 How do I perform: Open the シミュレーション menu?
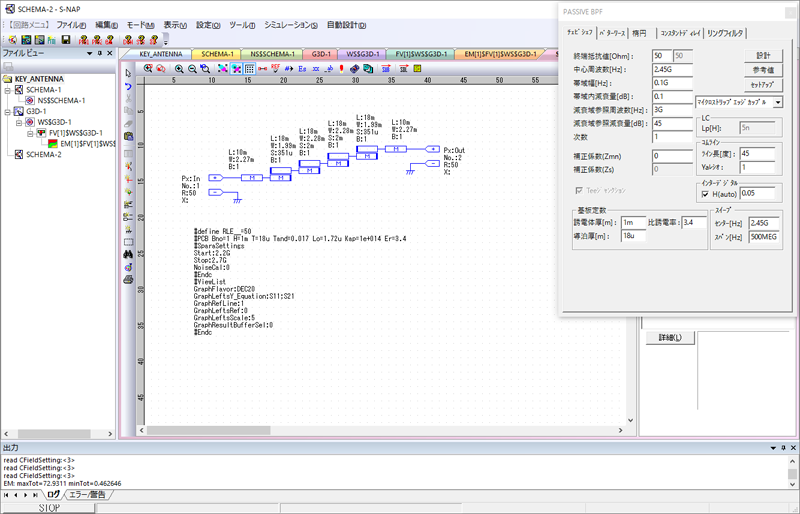pyautogui.click(x=291, y=24)
